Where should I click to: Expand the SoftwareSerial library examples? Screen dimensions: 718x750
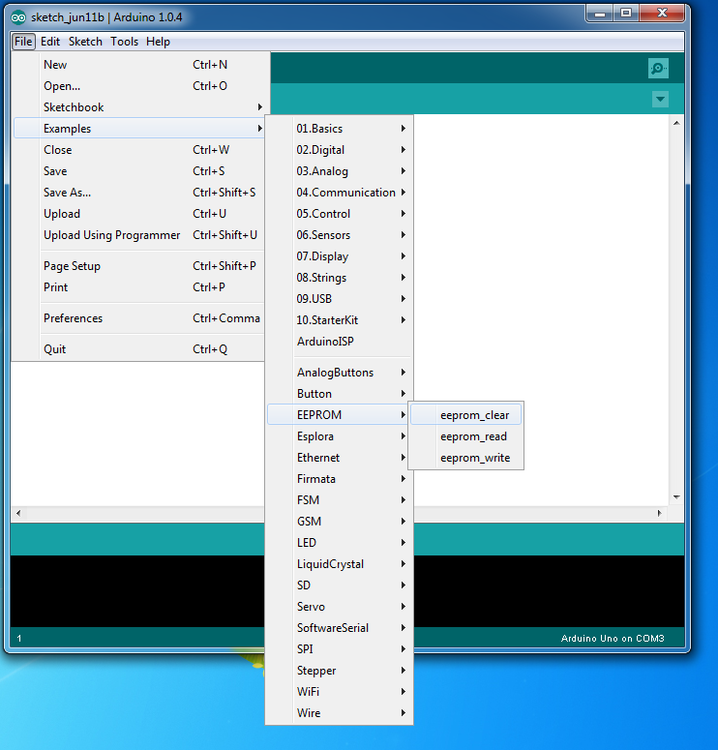click(339, 628)
